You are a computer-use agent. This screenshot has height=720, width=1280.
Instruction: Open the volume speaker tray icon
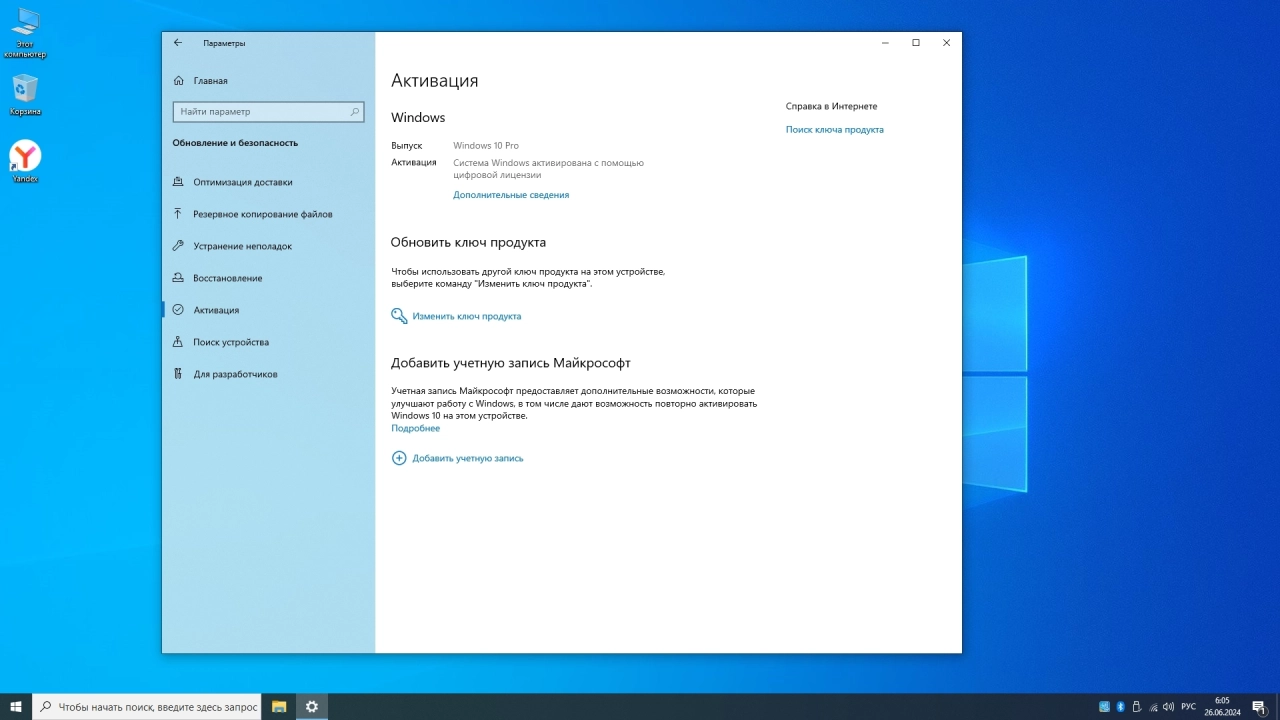click(1169, 706)
